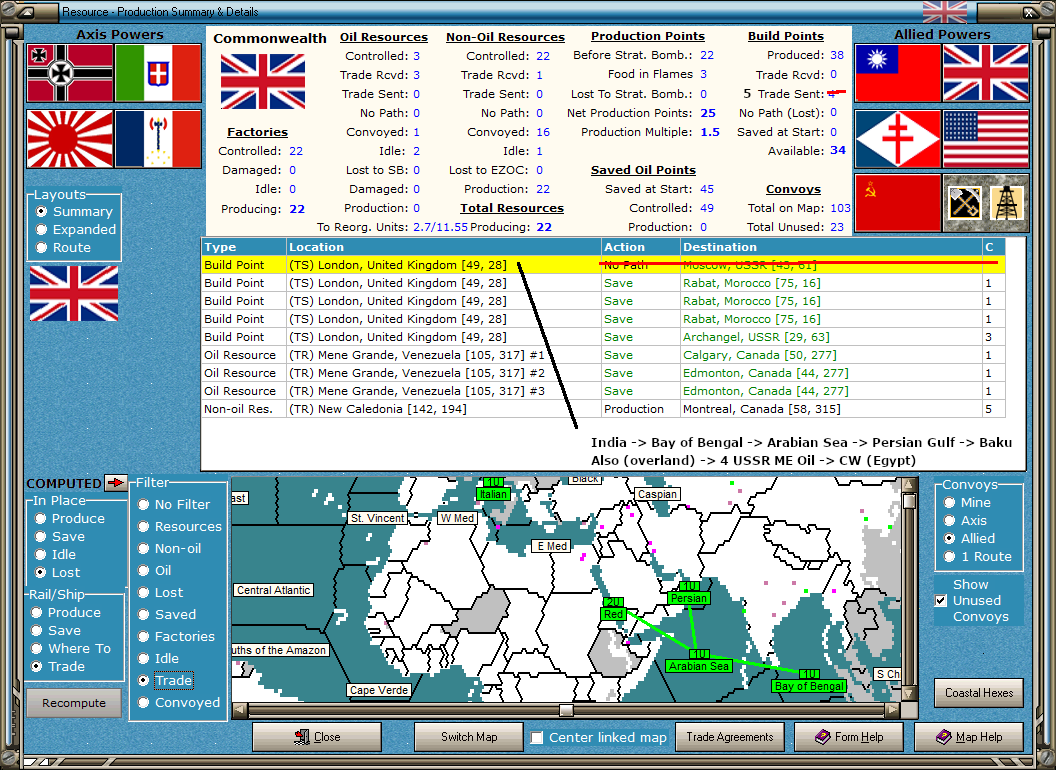1056x770 pixels.
Task: Select the Expanded layout option
Action: click(x=76, y=230)
